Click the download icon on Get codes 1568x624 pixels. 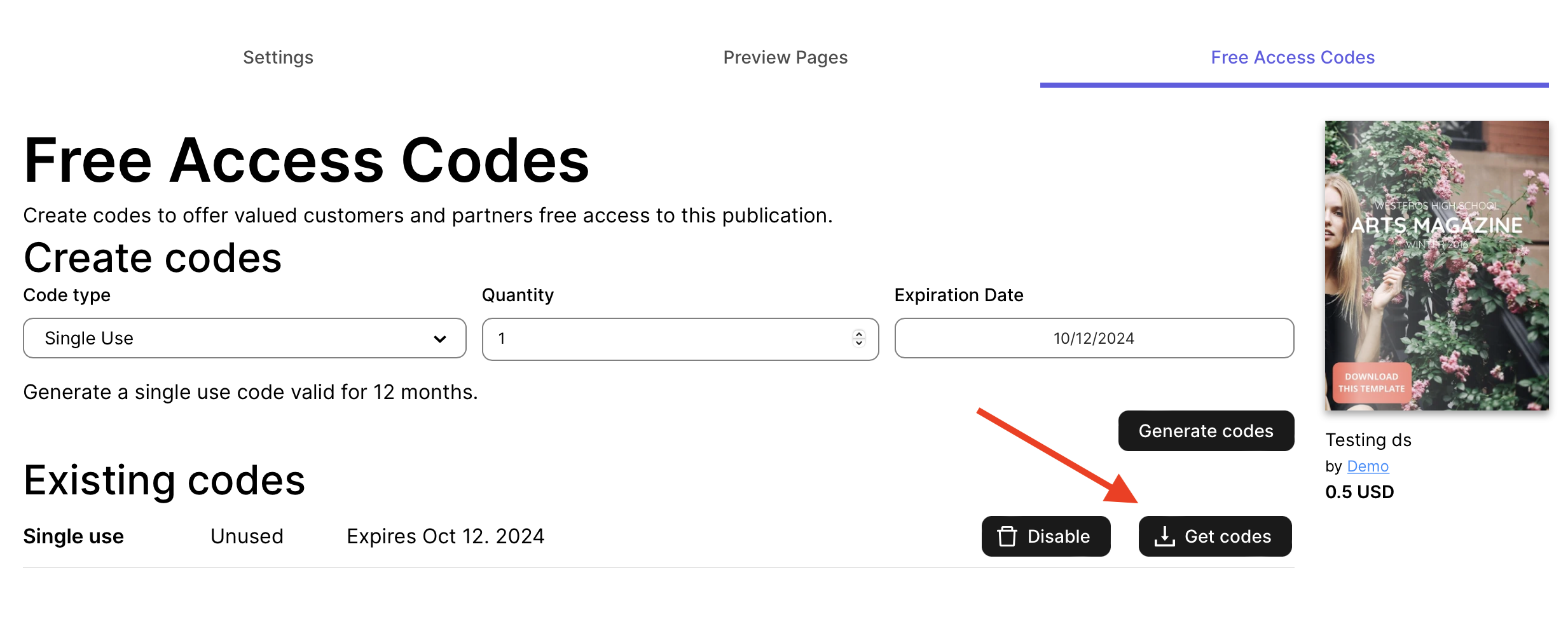(1164, 536)
